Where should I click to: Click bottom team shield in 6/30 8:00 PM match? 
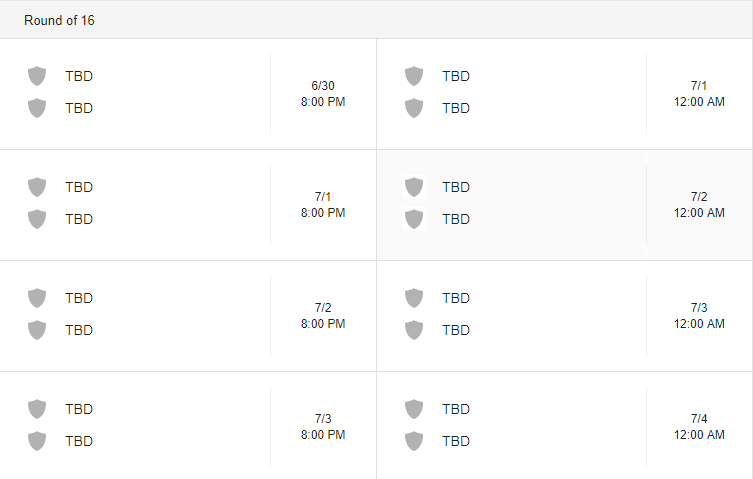37,108
